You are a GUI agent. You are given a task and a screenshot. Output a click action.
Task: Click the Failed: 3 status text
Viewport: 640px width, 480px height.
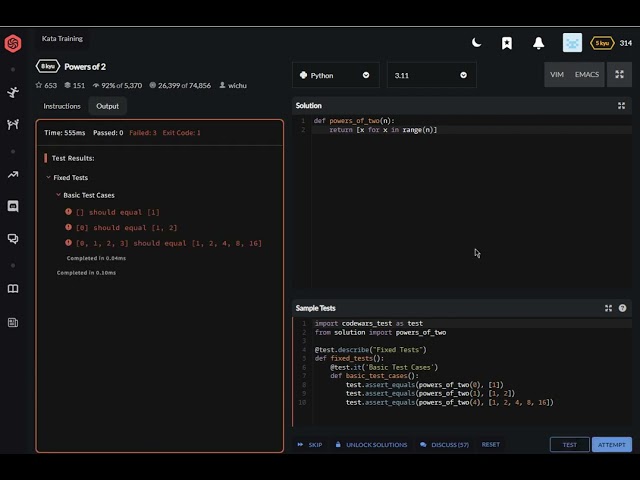(x=143, y=133)
